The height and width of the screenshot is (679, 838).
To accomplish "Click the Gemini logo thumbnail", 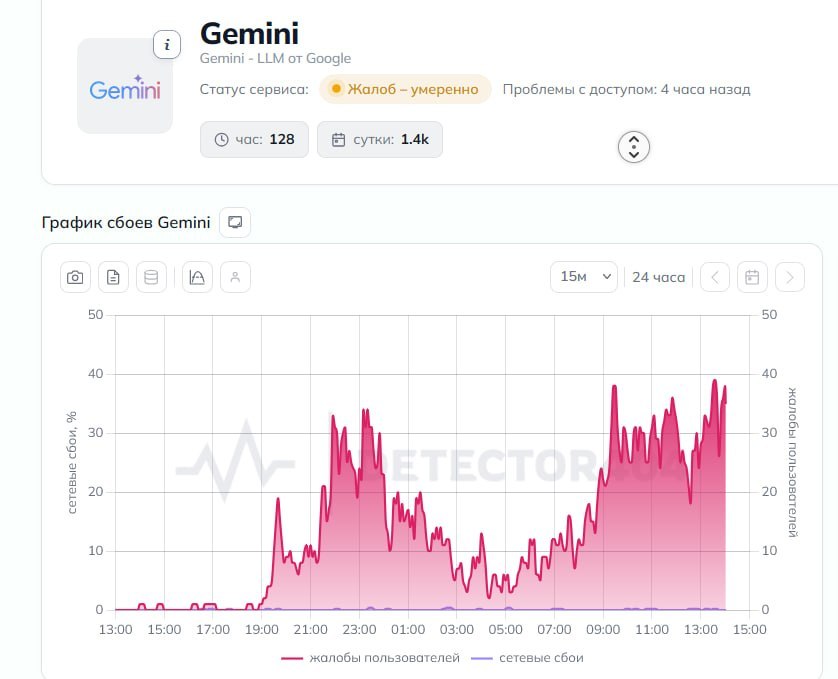I will pos(125,86).
